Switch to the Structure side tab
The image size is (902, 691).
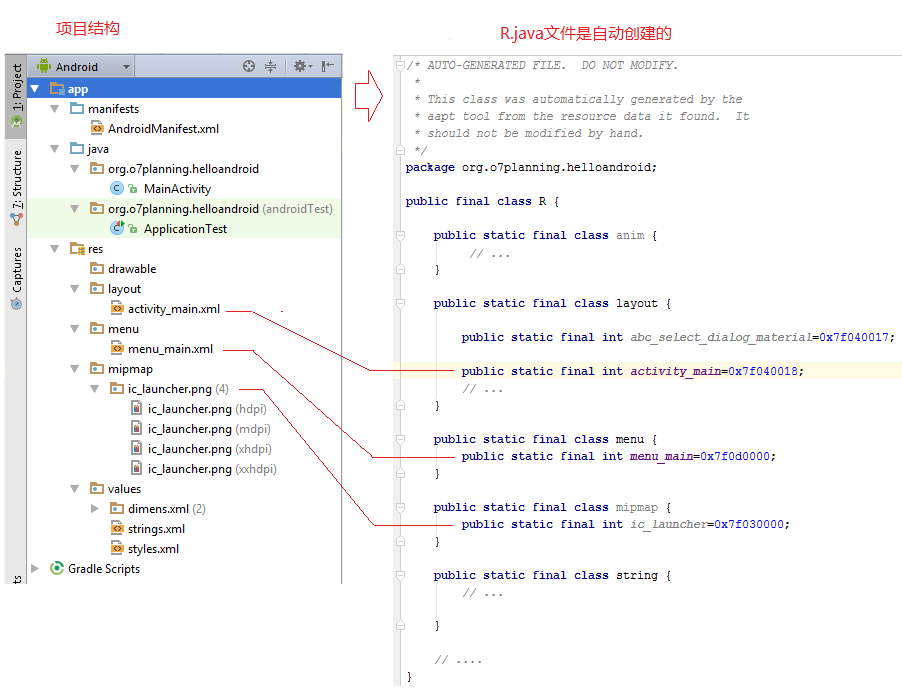(17, 187)
